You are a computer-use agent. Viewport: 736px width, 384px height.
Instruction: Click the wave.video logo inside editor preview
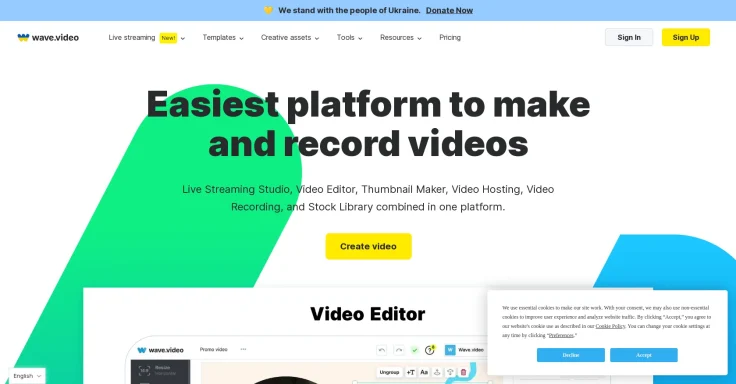(161, 350)
